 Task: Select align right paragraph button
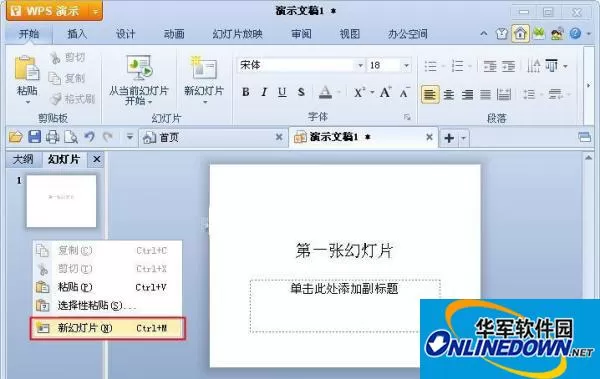click(x=467, y=94)
